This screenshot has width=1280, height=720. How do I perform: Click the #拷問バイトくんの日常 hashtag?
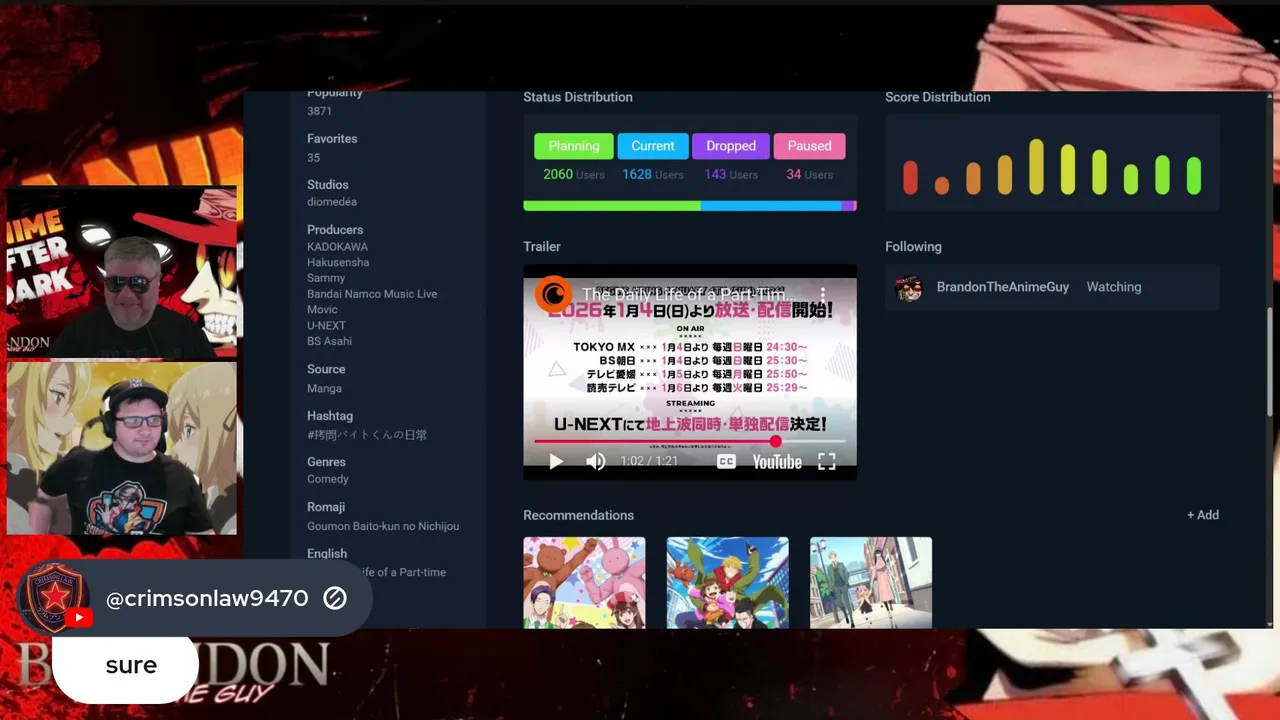click(367, 435)
